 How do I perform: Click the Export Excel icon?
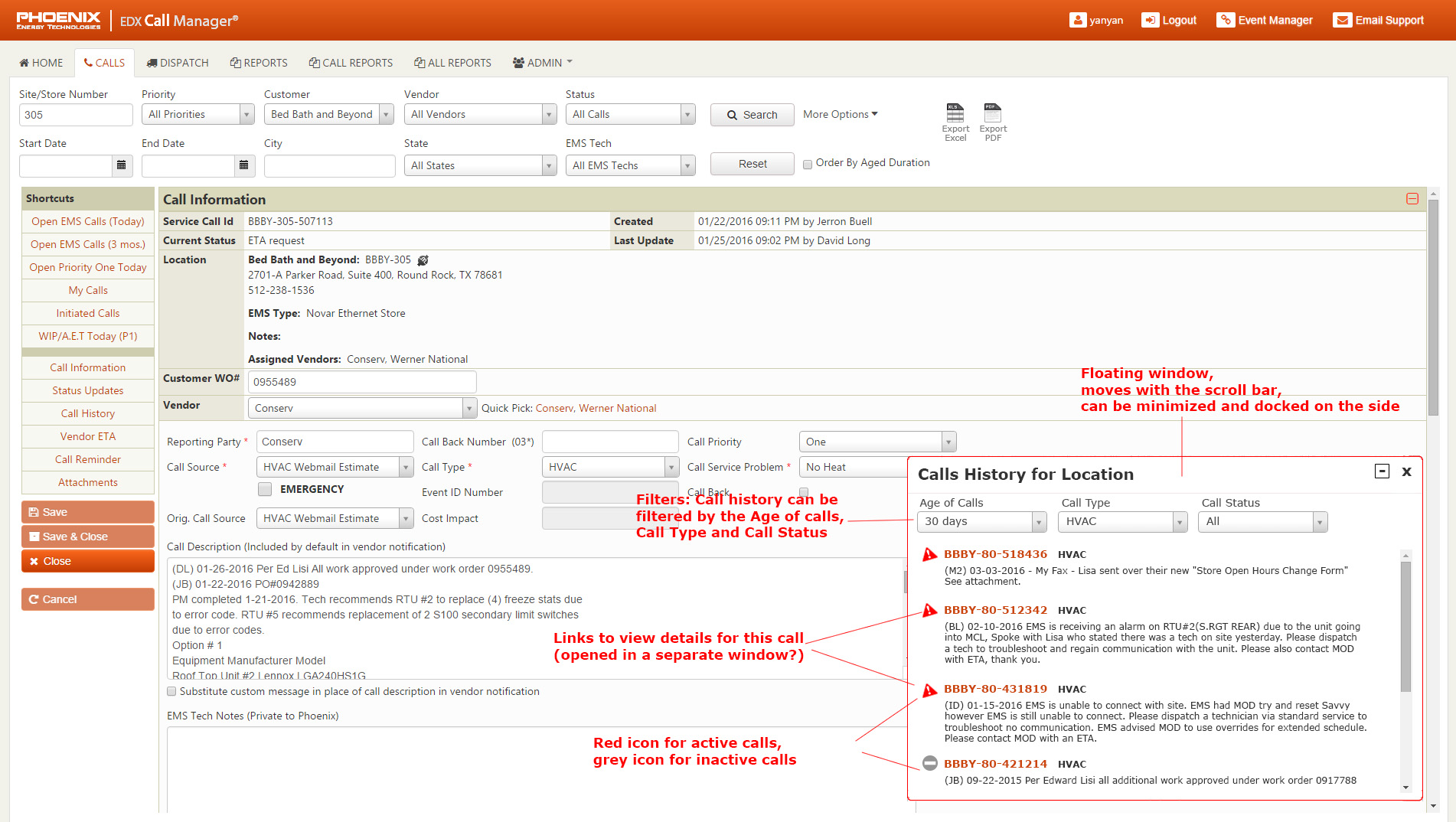pos(955,114)
